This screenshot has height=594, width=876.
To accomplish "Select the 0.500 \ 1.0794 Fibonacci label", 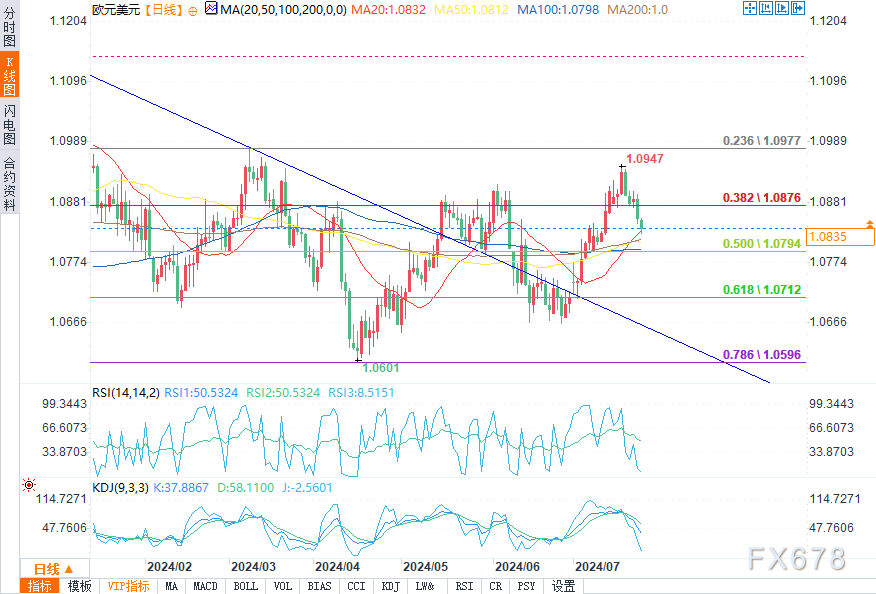I will [x=761, y=244].
